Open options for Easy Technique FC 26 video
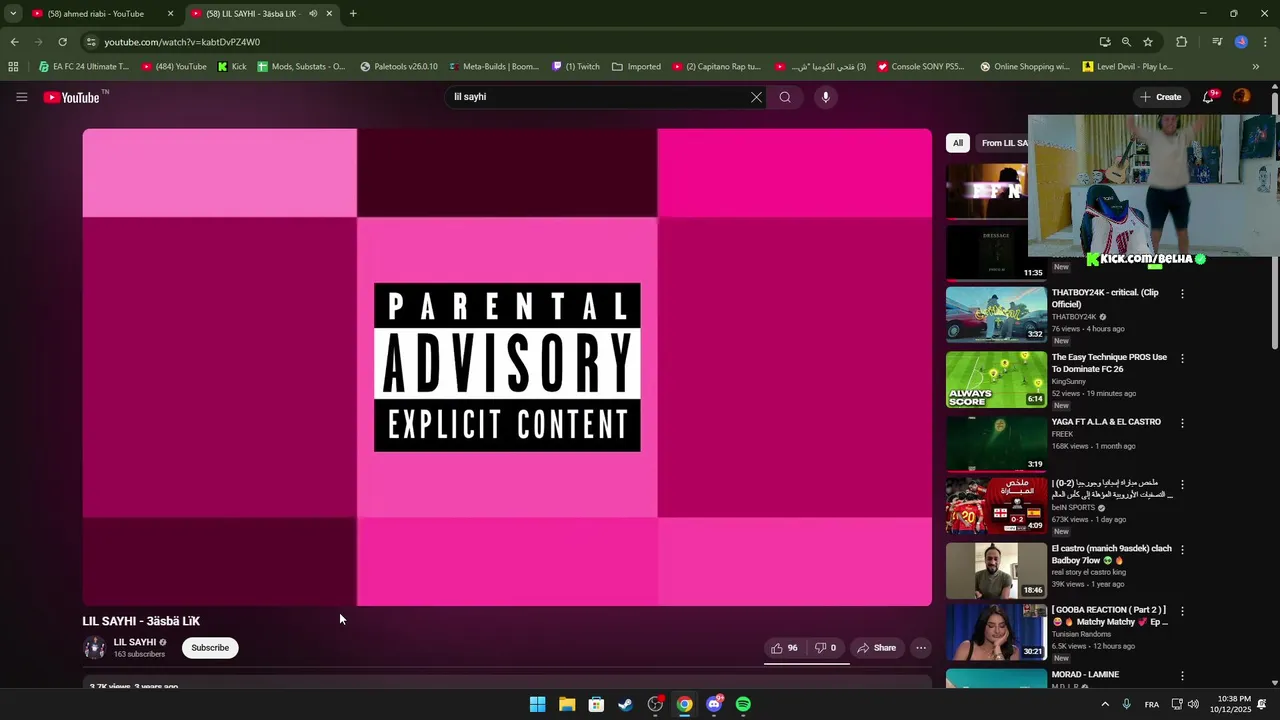 pos(1182,358)
